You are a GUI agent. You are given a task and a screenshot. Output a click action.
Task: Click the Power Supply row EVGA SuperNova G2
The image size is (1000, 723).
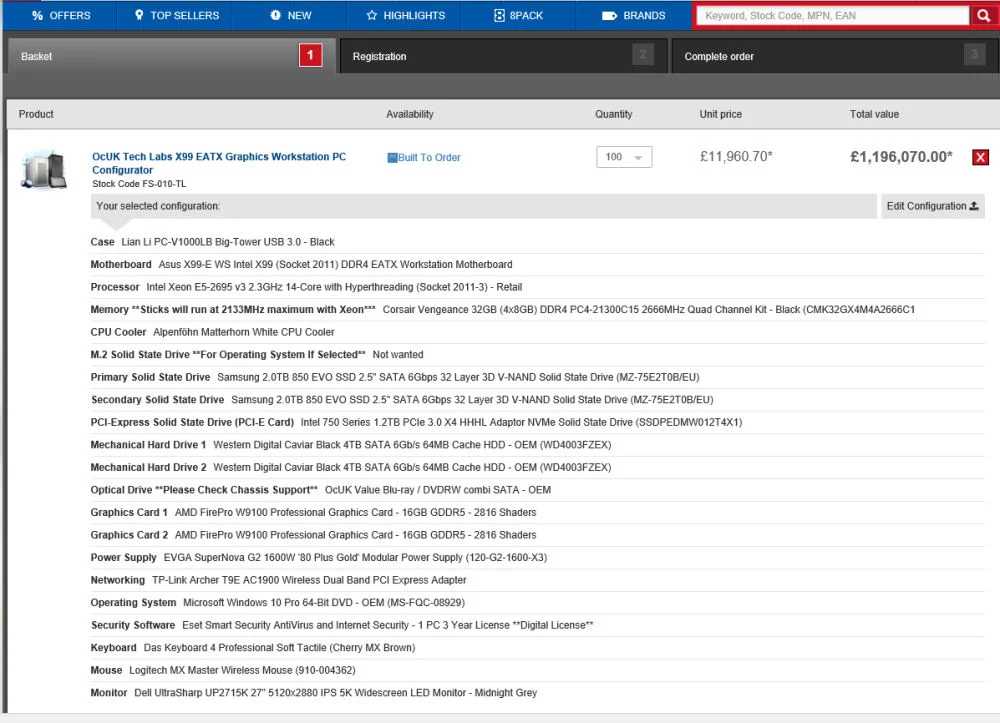click(538, 557)
